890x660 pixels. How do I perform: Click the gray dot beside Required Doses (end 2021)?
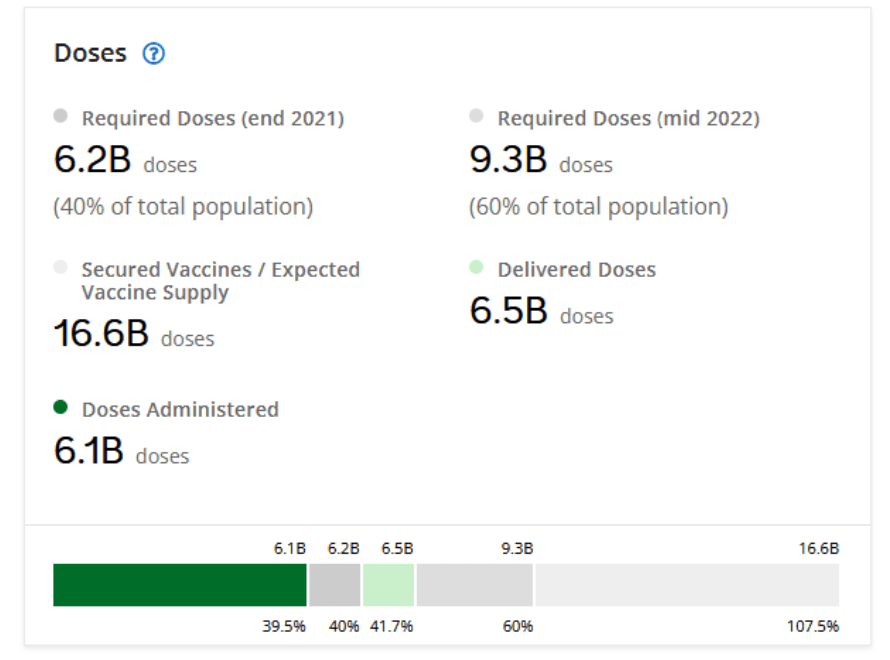point(60,116)
